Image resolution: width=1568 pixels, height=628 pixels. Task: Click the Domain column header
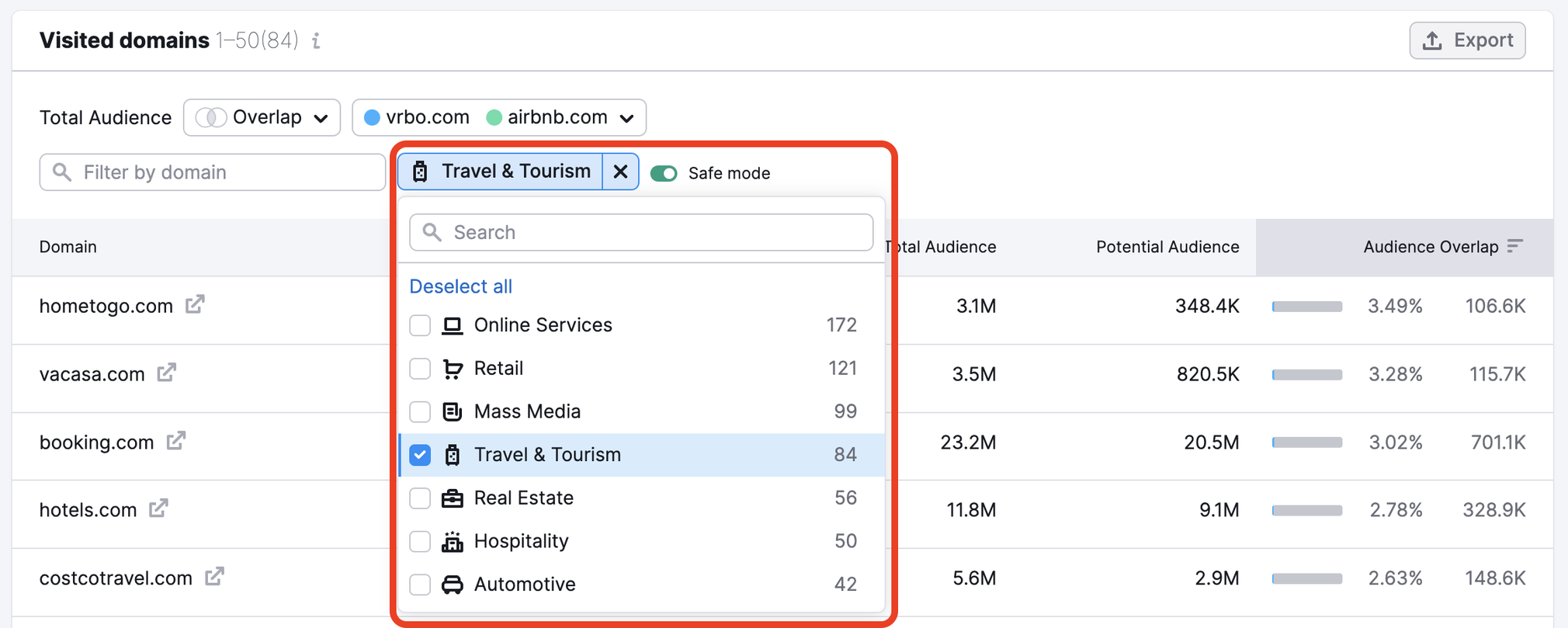[x=68, y=247]
